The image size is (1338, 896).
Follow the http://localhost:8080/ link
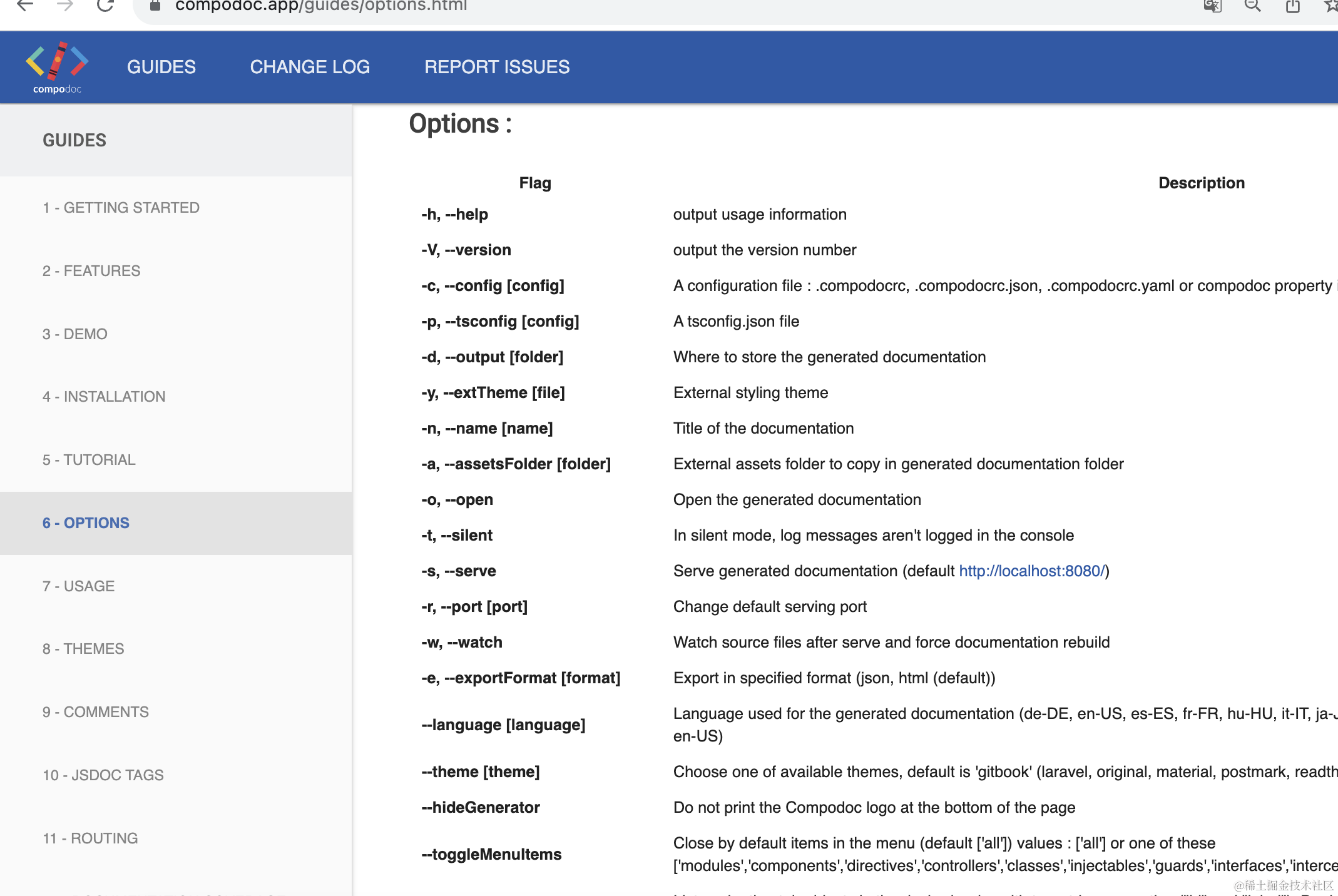click(1031, 571)
